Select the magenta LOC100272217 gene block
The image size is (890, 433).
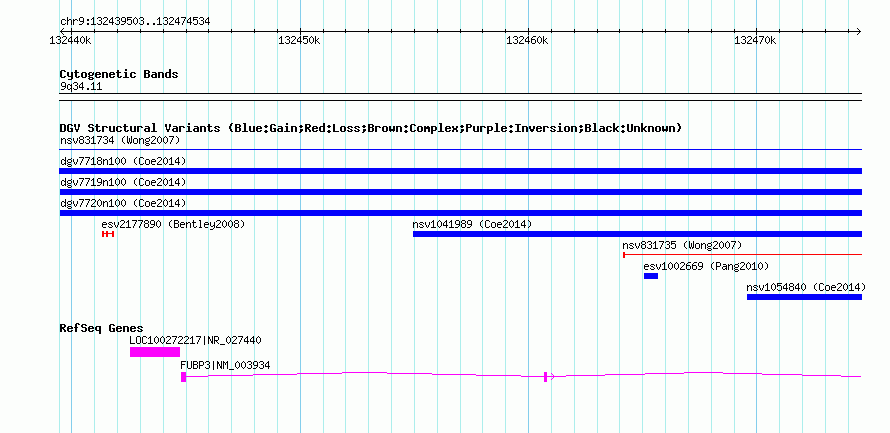154,352
